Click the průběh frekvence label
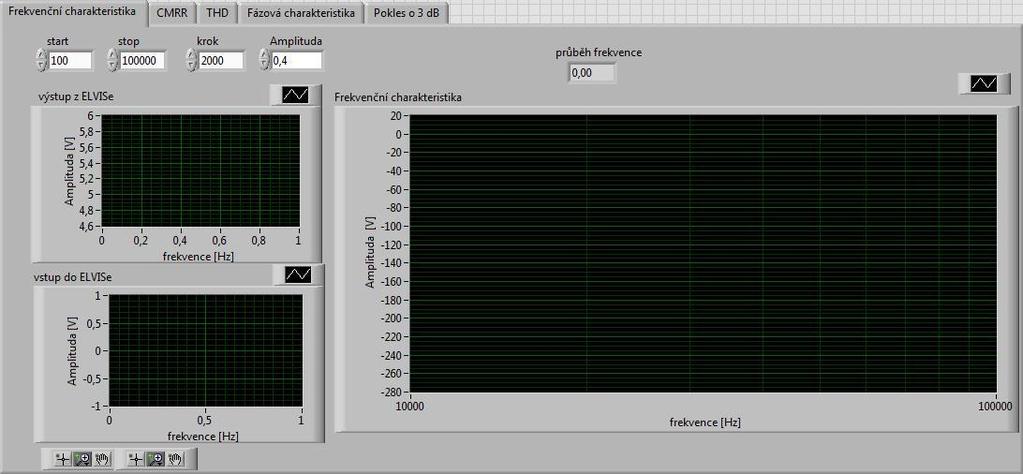Screen dimensions: 1023x474 click(598, 52)
